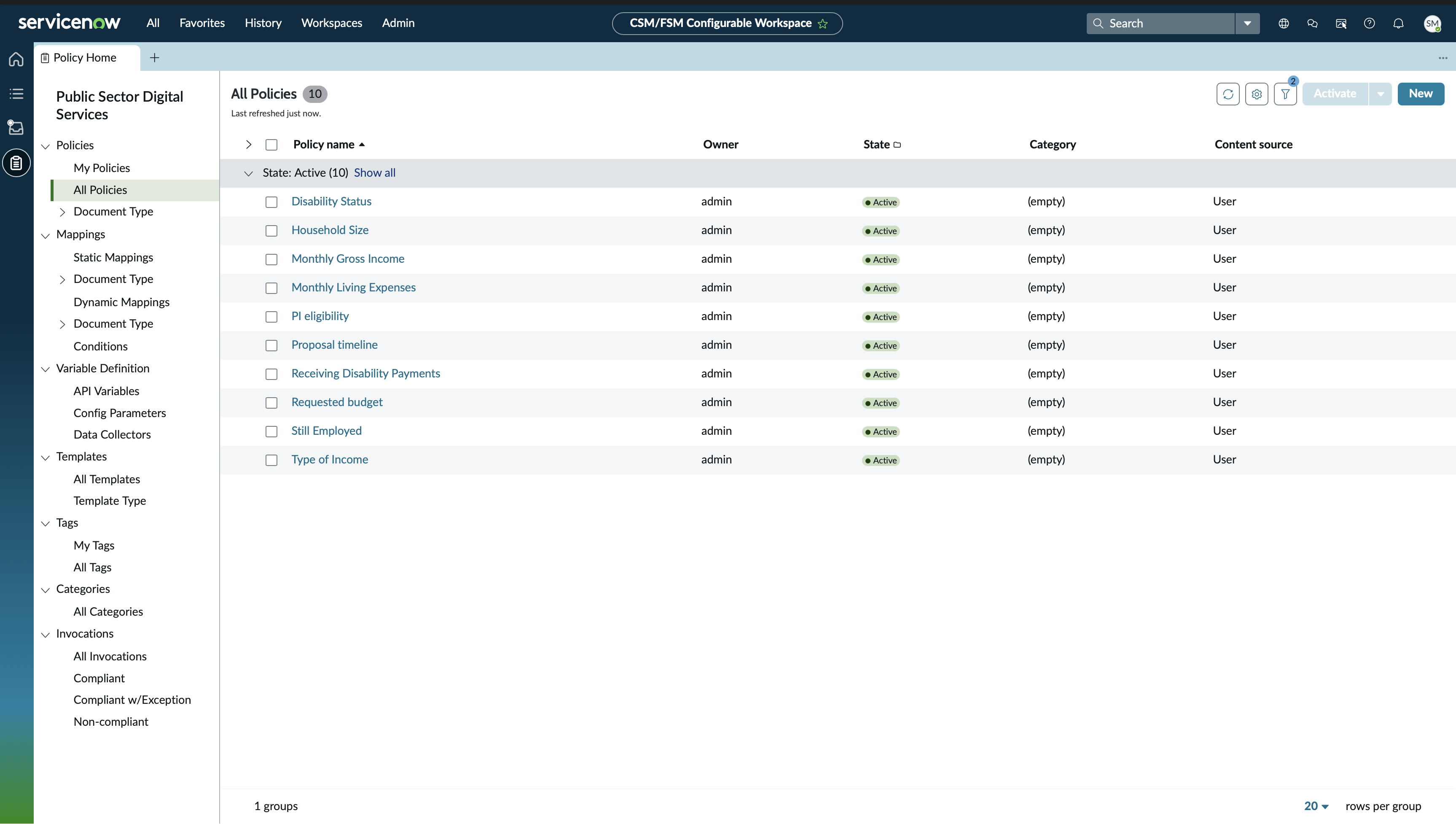
Task: Switch to the Policy Home tab
Action: tap(86, 58)
